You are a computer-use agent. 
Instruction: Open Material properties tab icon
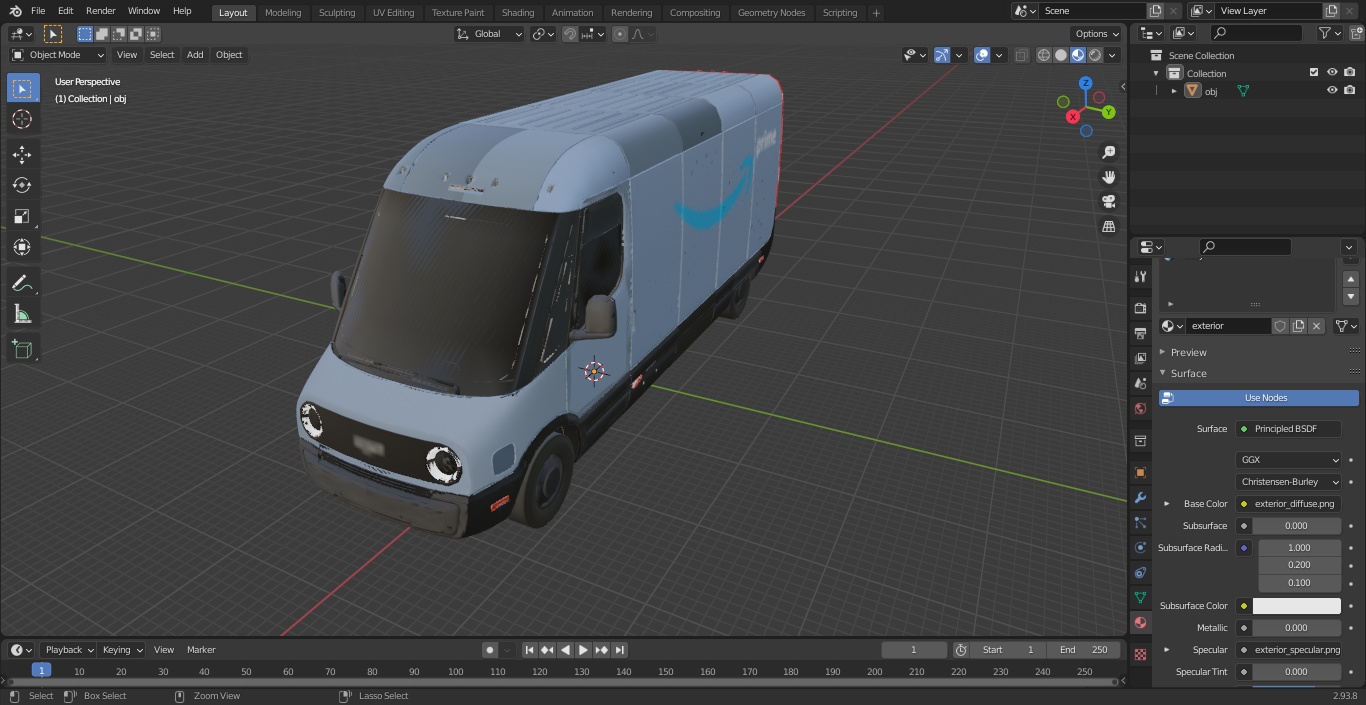tap(1140, 622)
